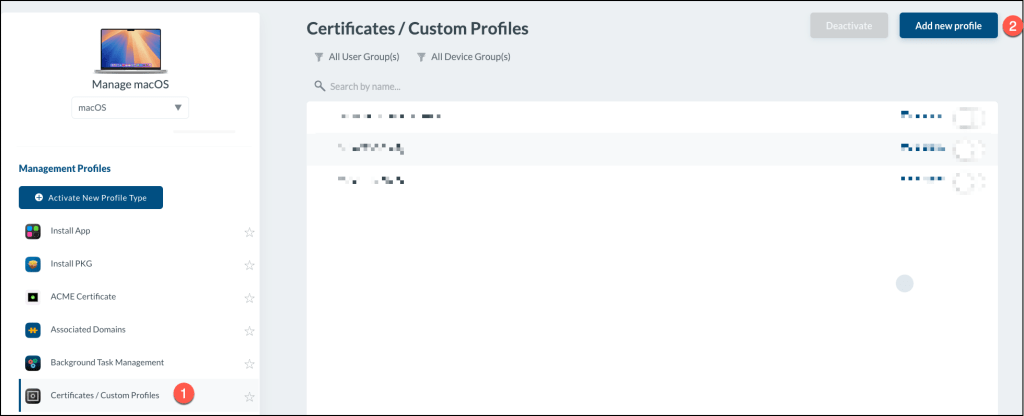The image size is (1024, 416).
Task: Click the search magnifier icon
Action: click(x=320, y=87)
